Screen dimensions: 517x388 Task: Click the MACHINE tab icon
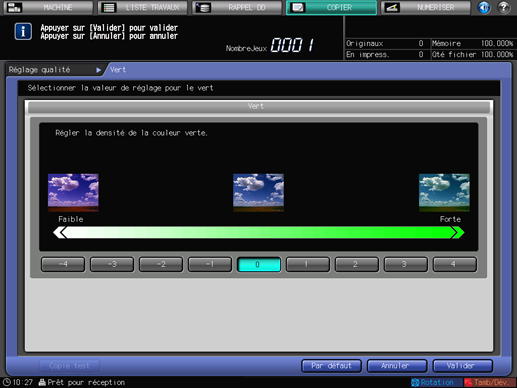click(x=14, y=7)
